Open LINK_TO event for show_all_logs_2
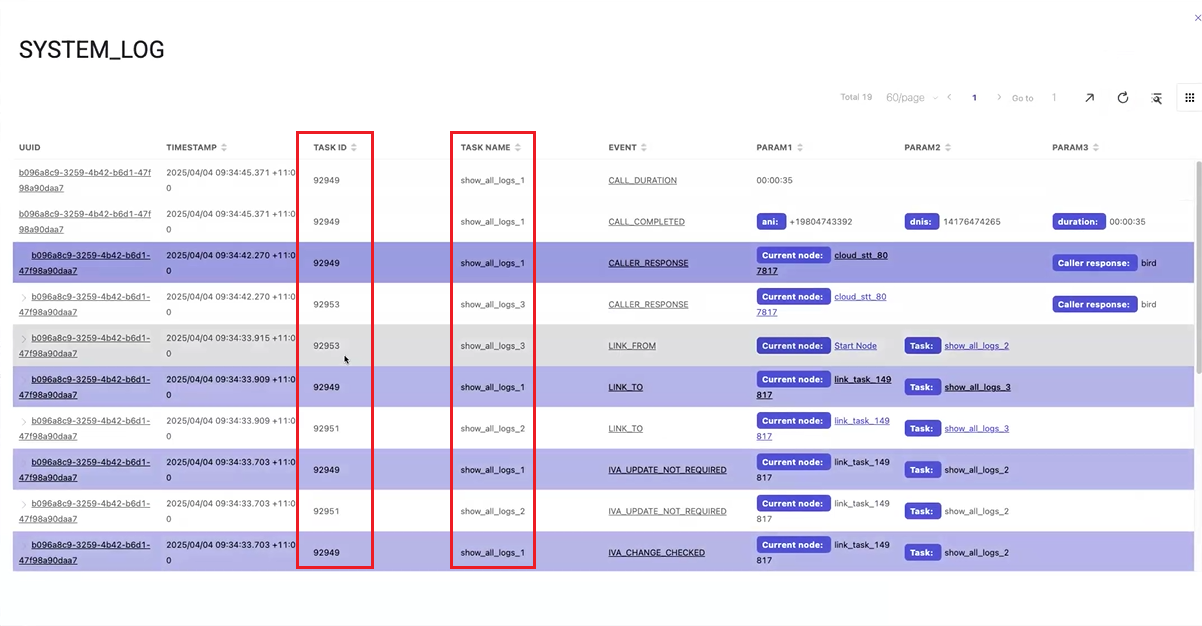The height and width of the screenshot is (626, 1202). (625, 429)
